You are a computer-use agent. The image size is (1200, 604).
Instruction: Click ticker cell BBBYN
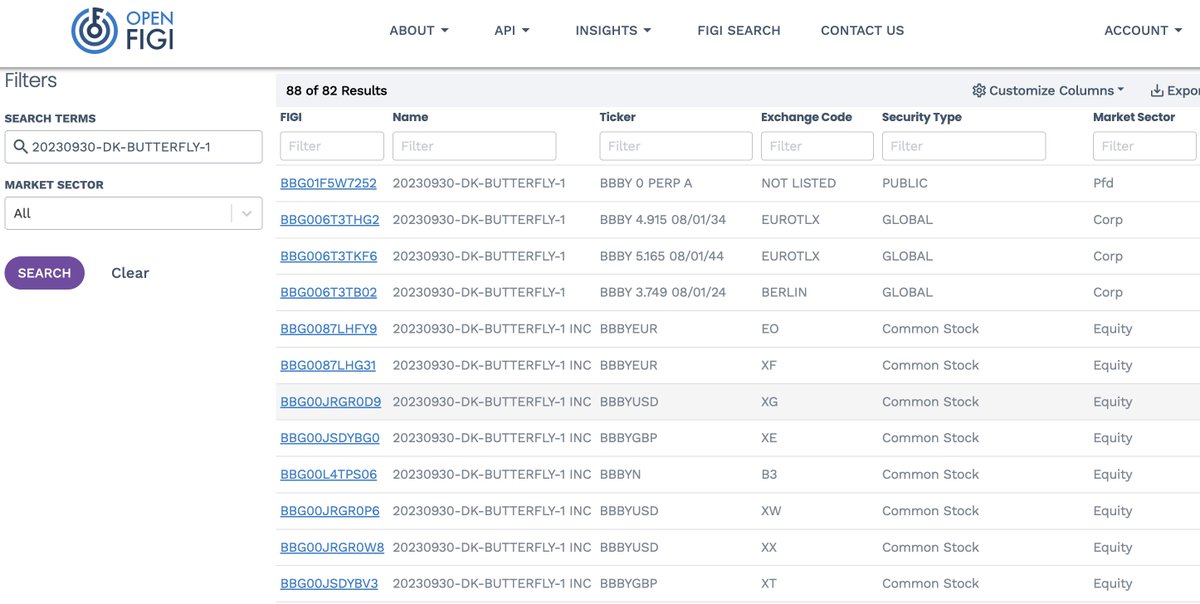point(621,474)
